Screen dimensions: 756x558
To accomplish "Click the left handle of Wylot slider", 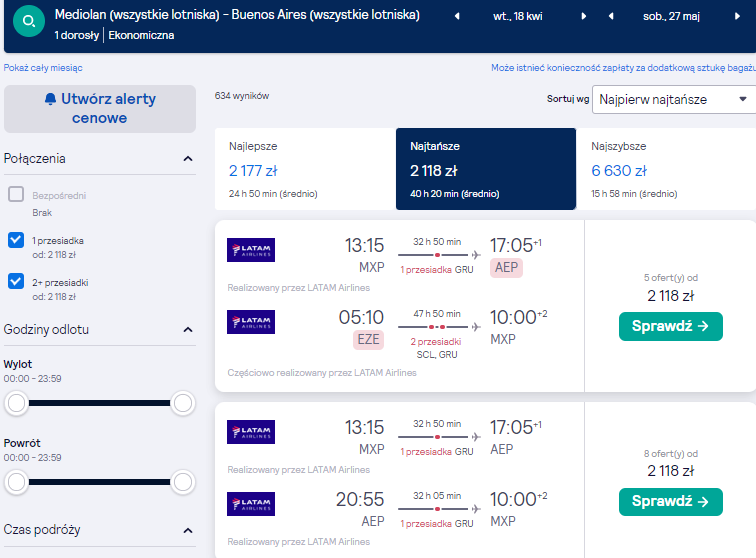I will 16,403.
